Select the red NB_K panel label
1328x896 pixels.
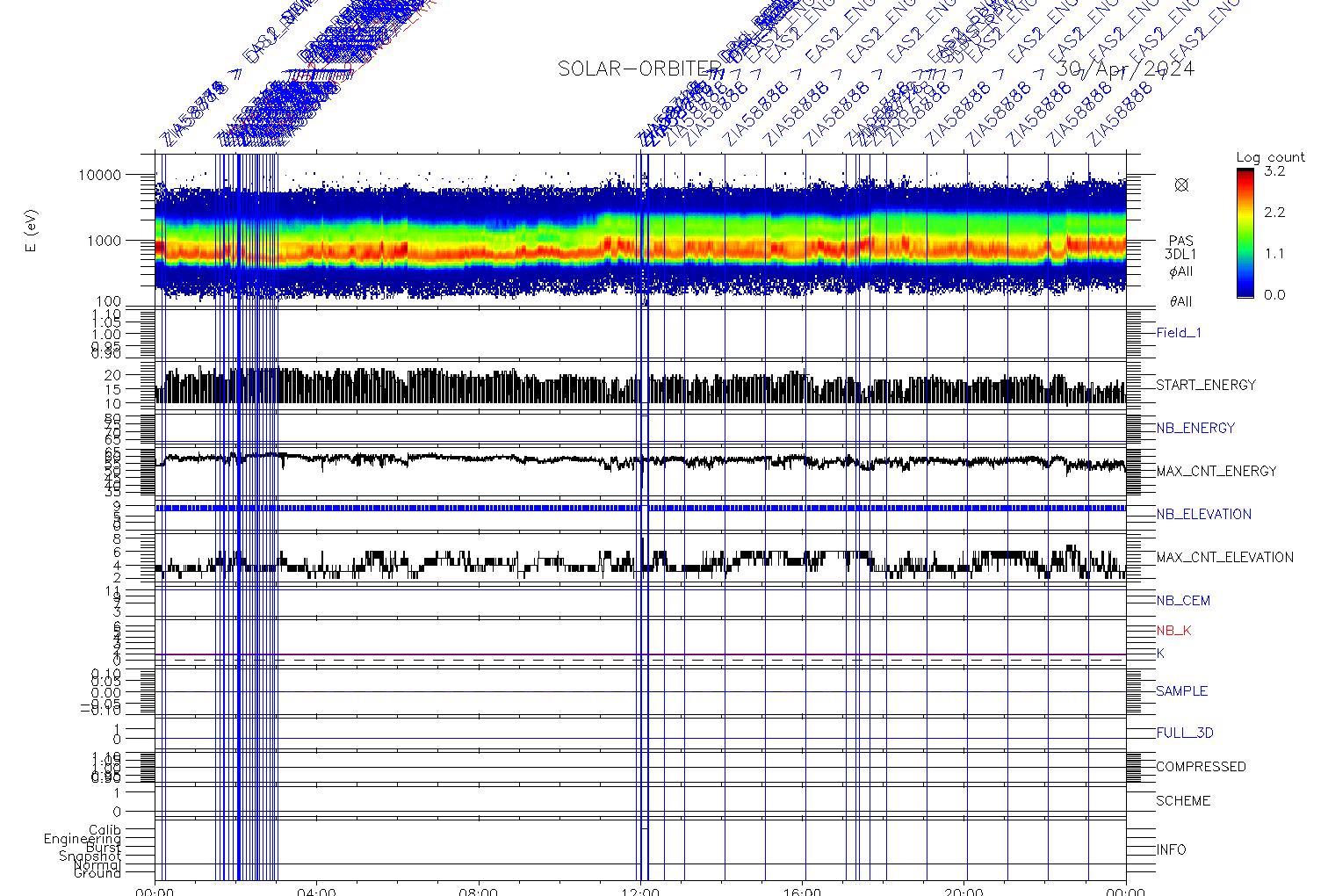click(x=1173, y=631)
